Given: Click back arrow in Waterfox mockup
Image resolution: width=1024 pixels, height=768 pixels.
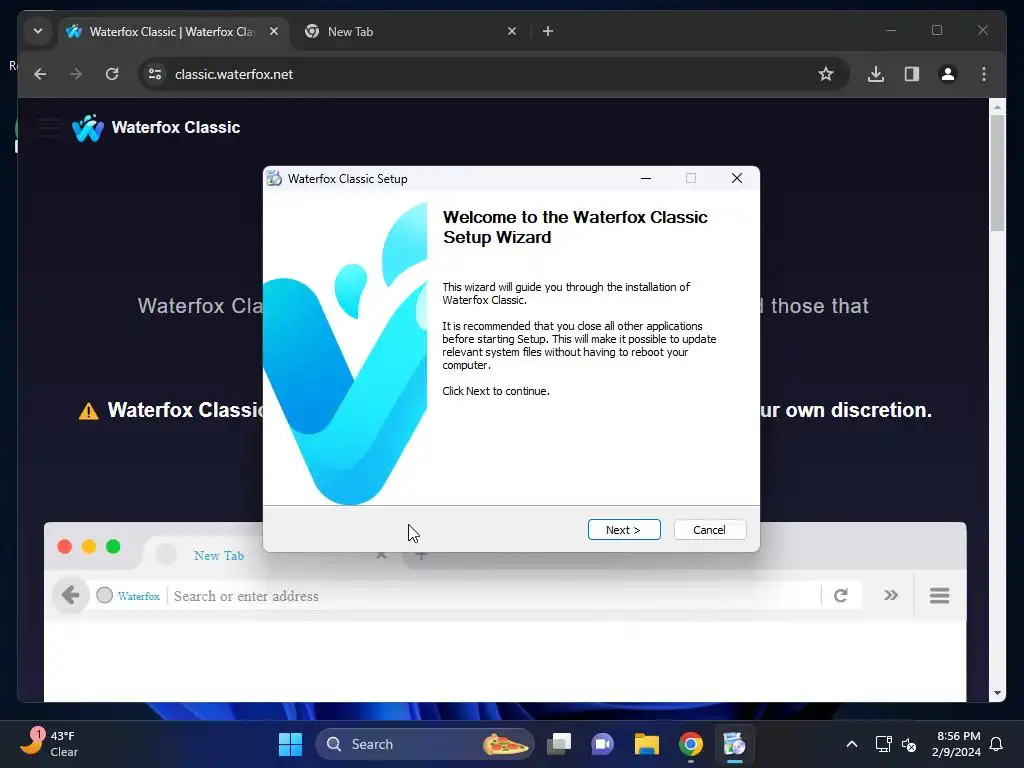Looking at the screenshot, I should click(71, 595).
